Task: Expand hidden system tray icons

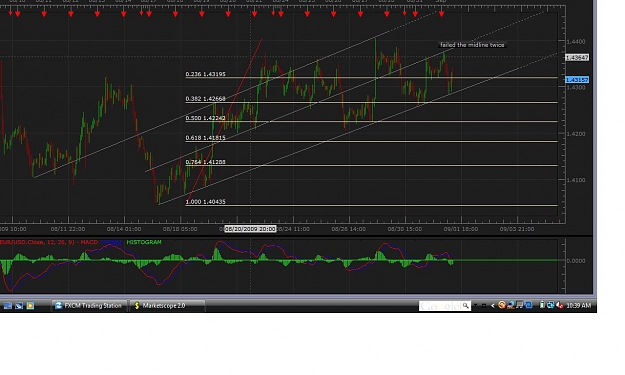Action: pos(493,306)
